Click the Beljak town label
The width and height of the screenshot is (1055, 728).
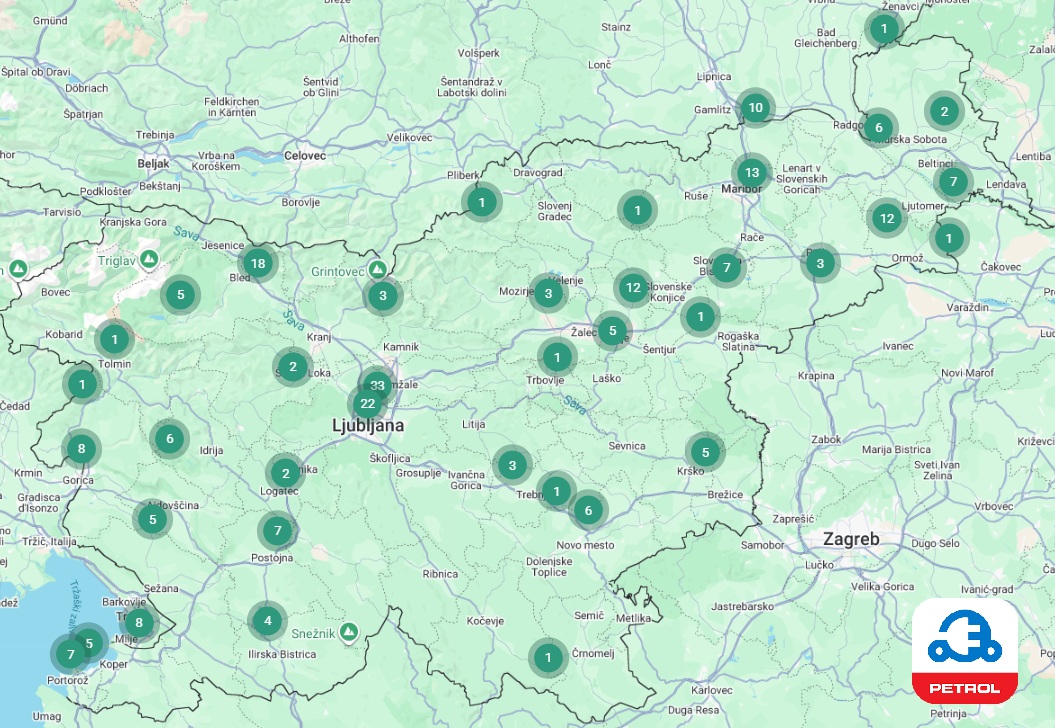(x=153, y=163)
